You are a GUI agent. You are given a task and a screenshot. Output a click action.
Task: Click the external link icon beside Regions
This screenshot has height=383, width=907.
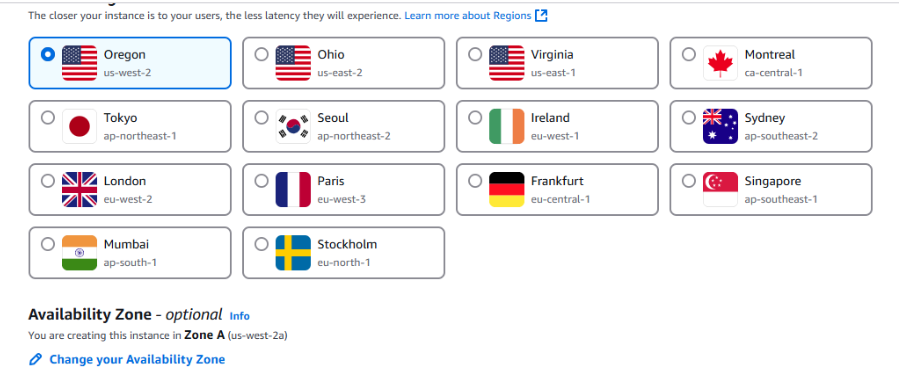pos(541,16)
